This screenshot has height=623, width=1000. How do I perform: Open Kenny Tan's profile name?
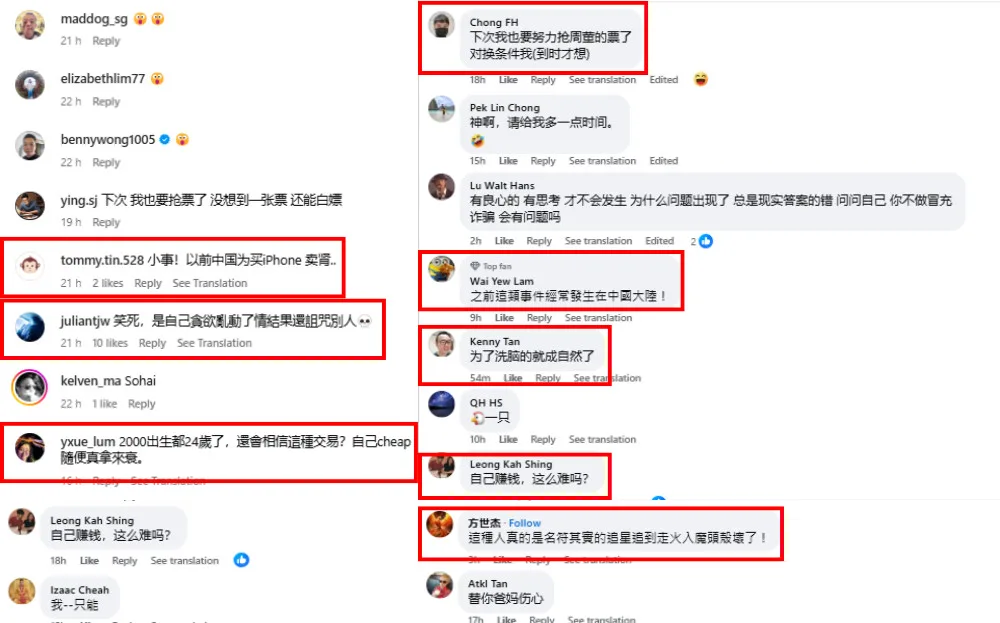[x=494, y=342]
